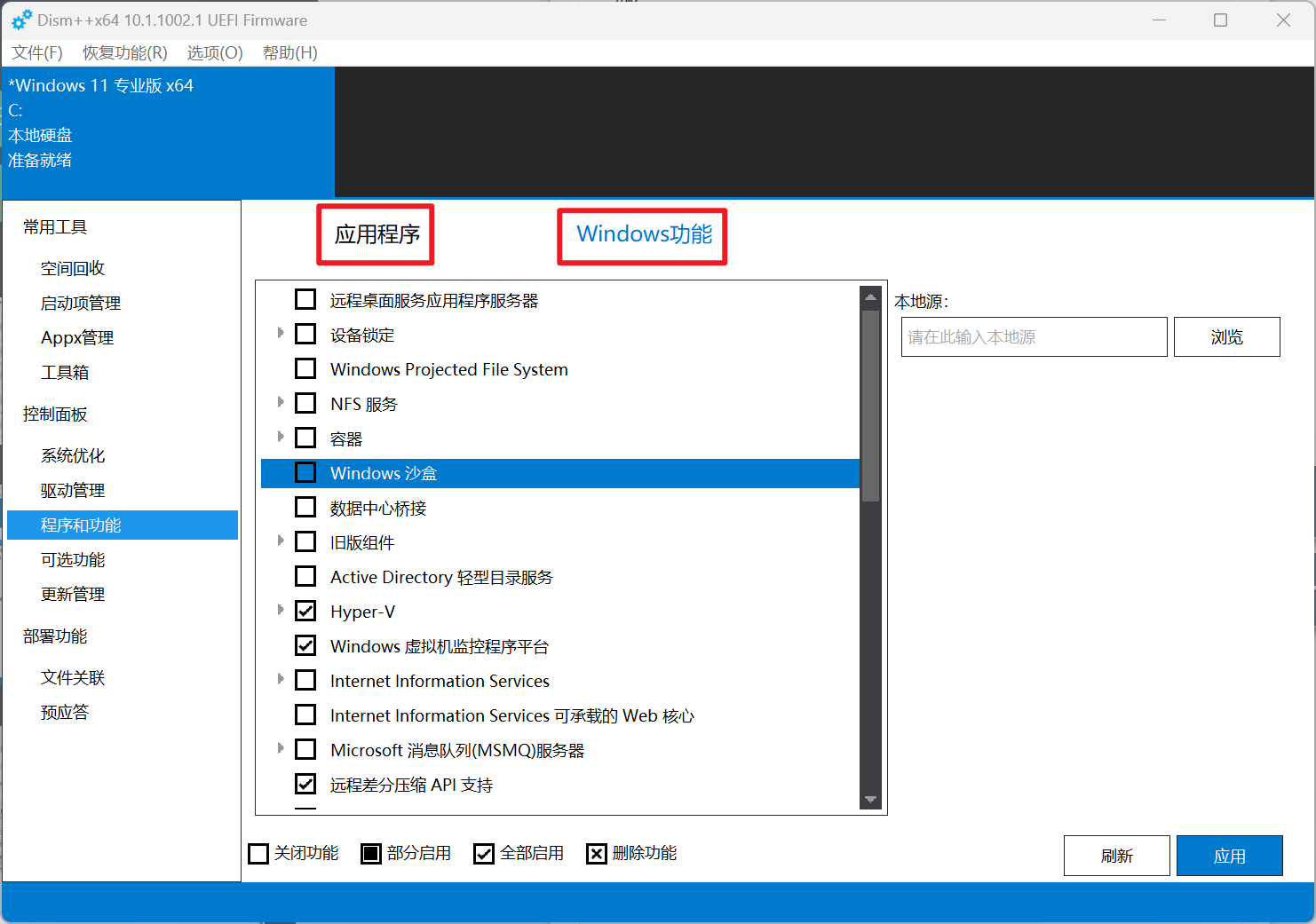Select the Windows 11 专业版 x64 image tile
Screen dimensions: 1316x924
click(x=168, y=131)
